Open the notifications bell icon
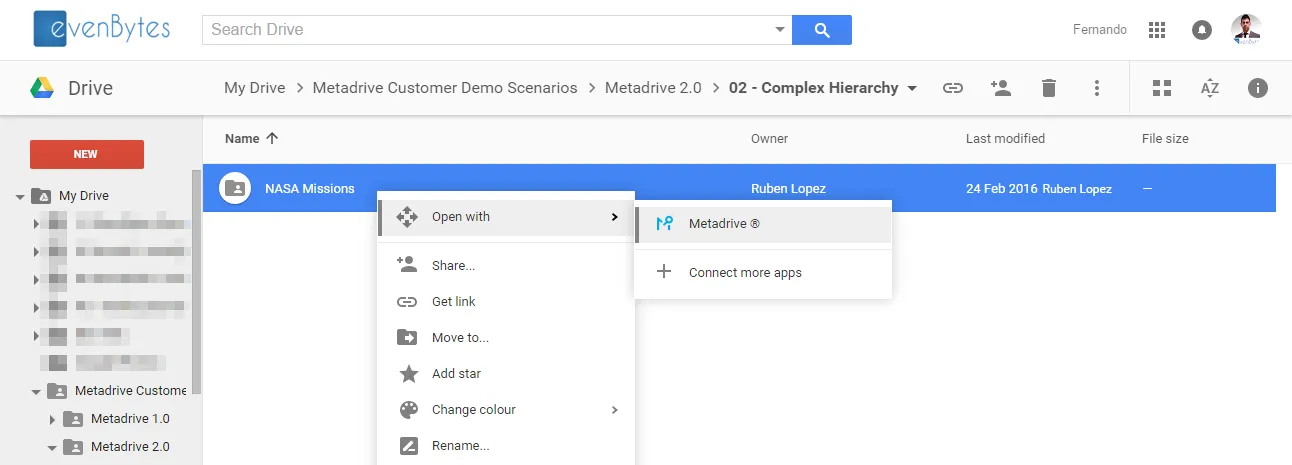This screenshot has height=465, width=1292. point(1201,30)
